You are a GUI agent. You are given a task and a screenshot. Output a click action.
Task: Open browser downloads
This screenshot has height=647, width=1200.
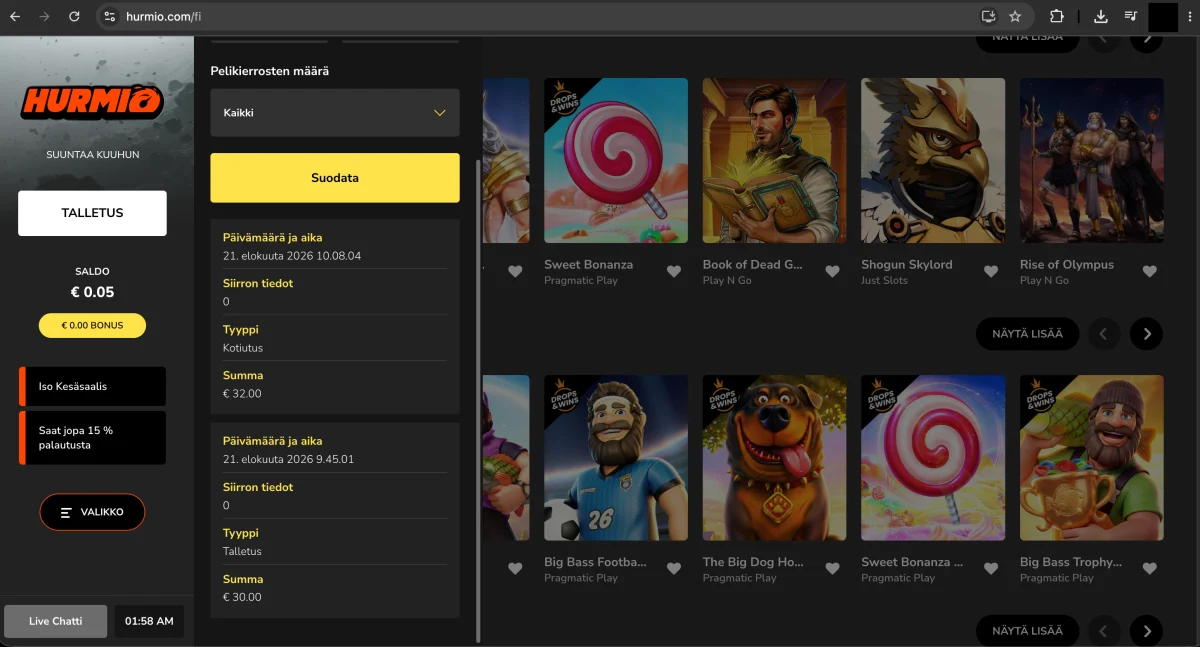(x=1101, y=16)
